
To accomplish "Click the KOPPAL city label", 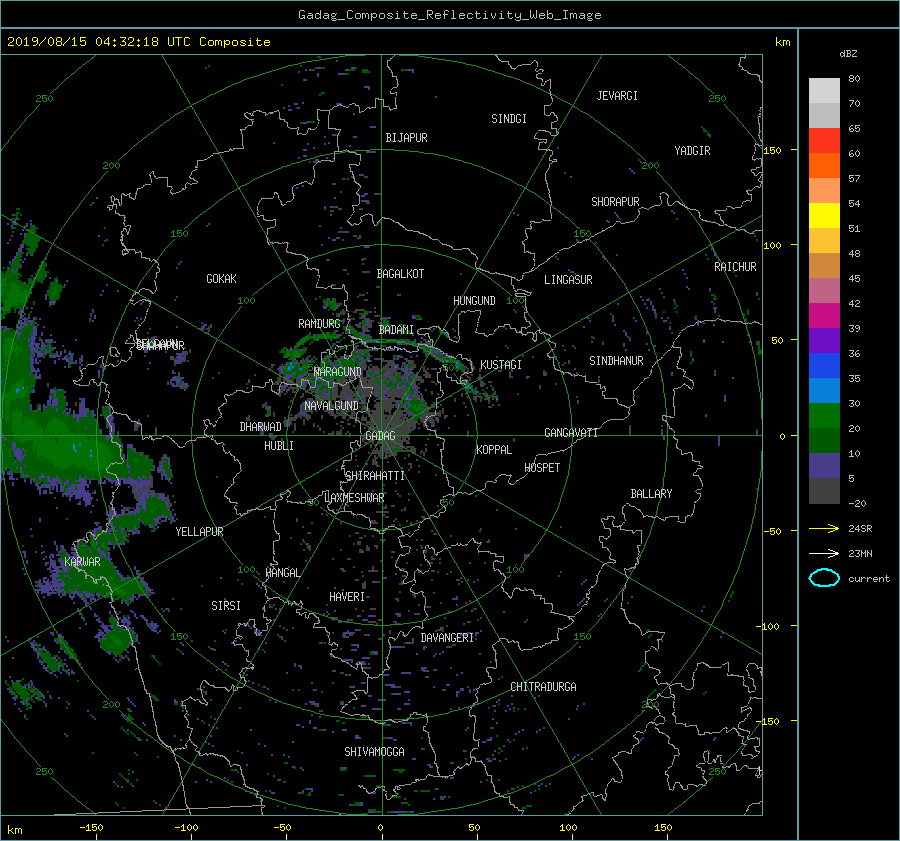I will point(494,450).
